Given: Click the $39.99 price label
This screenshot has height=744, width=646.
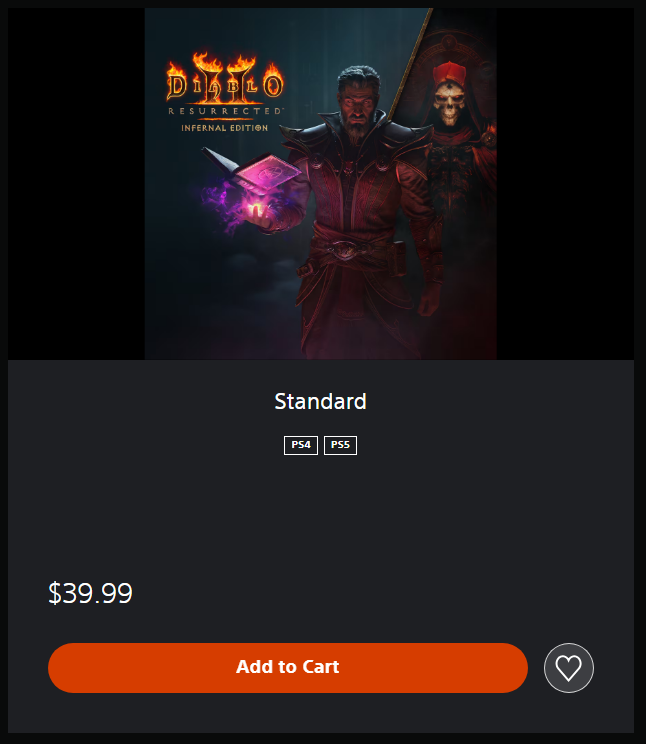Looking at the screenshot, I should [90, 593].
